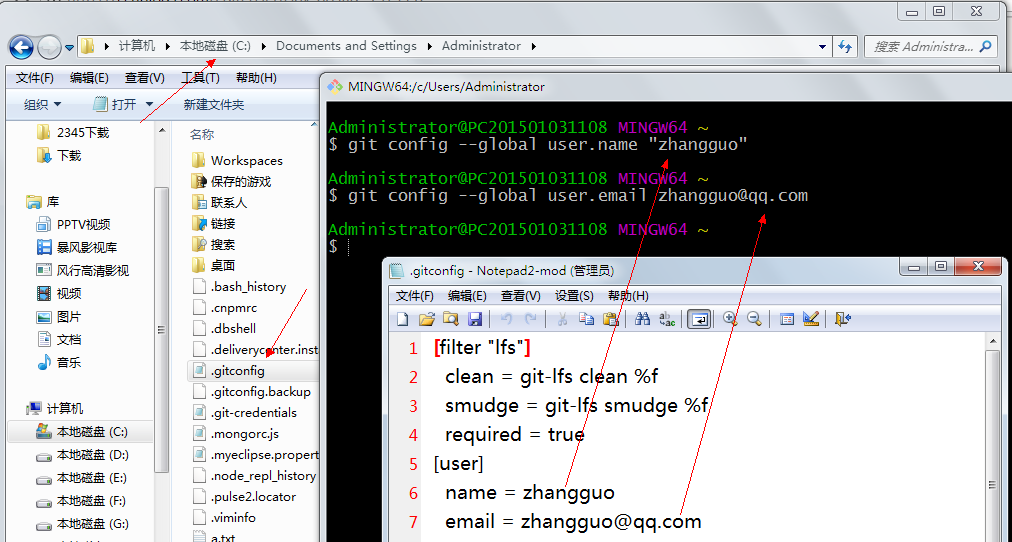This screenshot has width=1012, height=542.
Task: Click Administrator in the address bar path
Action: tap(481, 46)
